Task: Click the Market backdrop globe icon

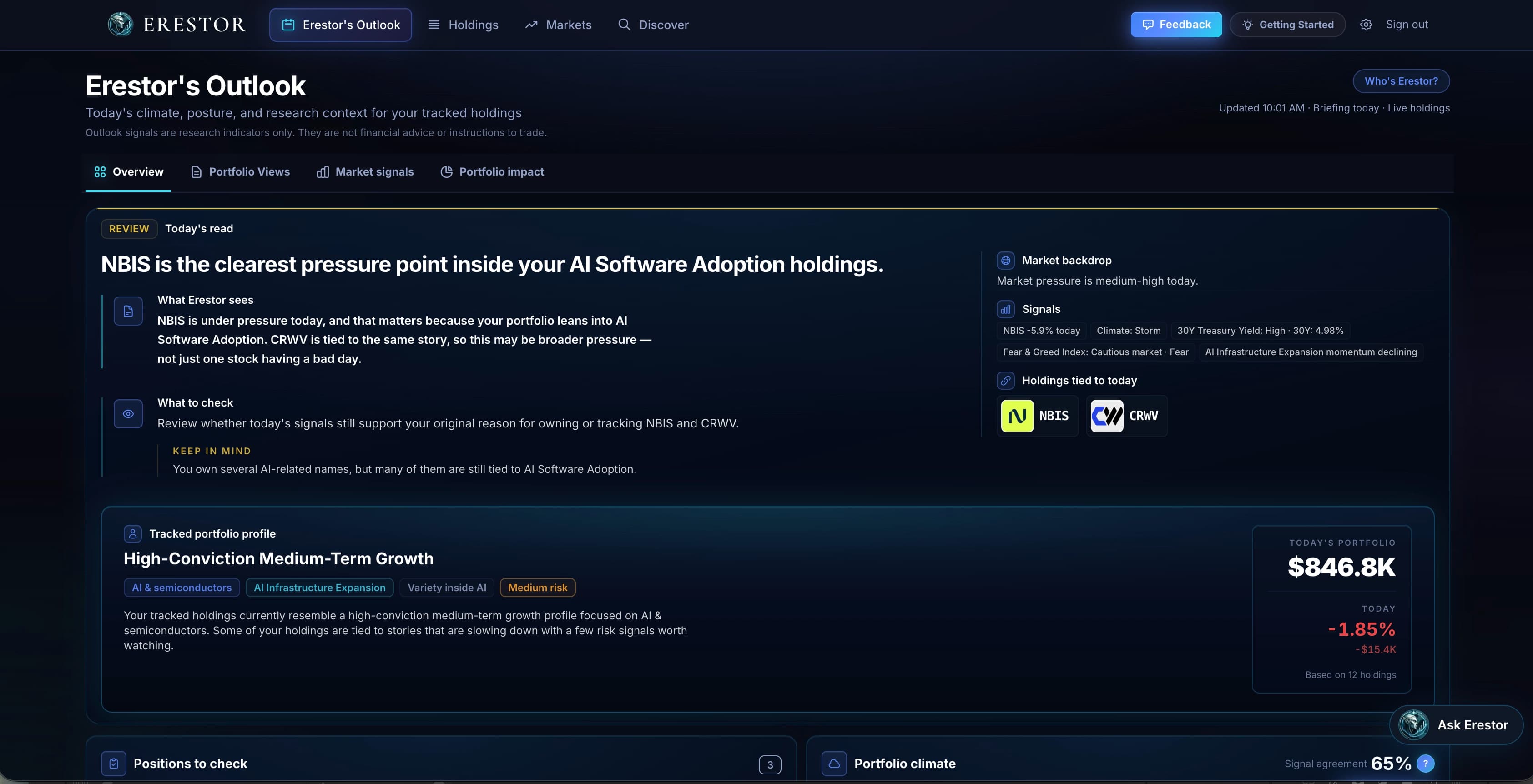Action: 1006,260
